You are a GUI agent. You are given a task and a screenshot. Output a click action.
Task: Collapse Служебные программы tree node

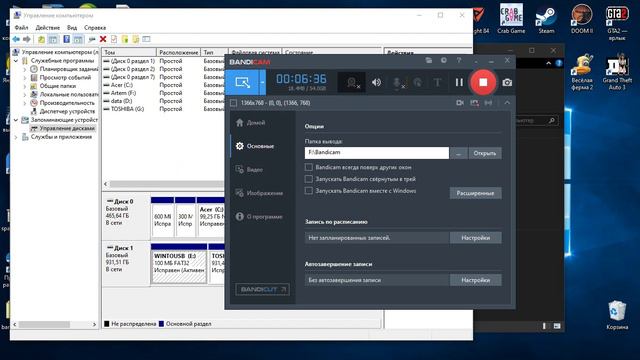pyautogui.click(x=16, y=61)
